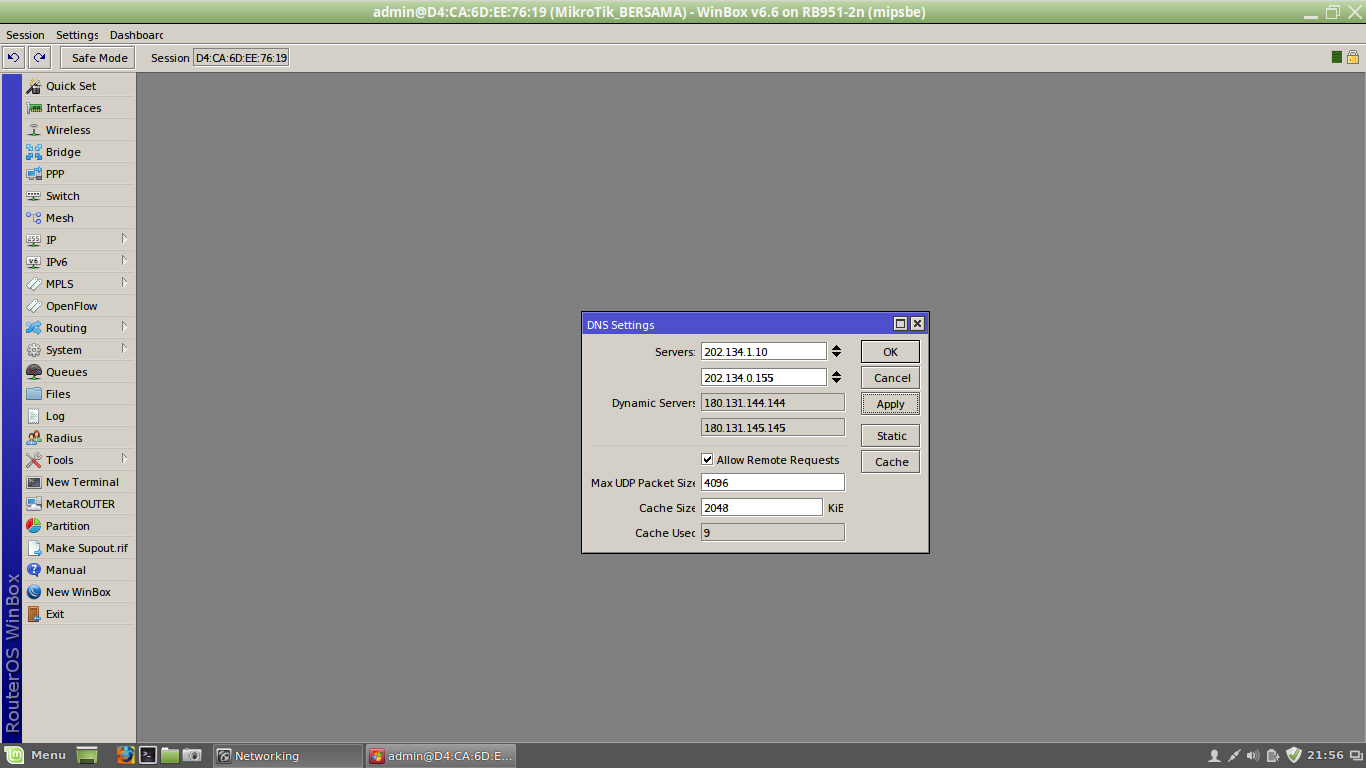This screenshot has width=1366, height=768.
Task: Click the green connection status indicator
Action: [1337, 57]
